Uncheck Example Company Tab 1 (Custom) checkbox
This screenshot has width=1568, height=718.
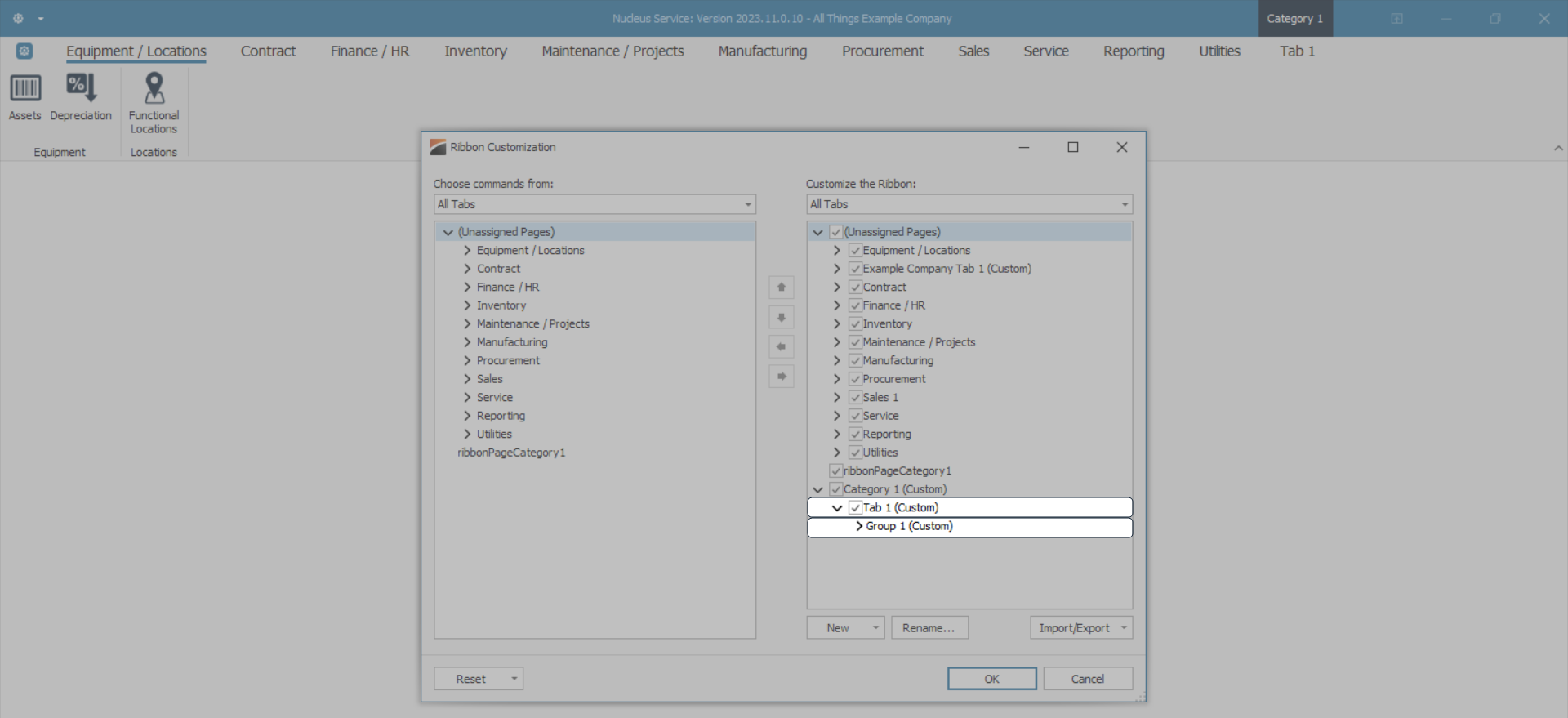[855, 269]
